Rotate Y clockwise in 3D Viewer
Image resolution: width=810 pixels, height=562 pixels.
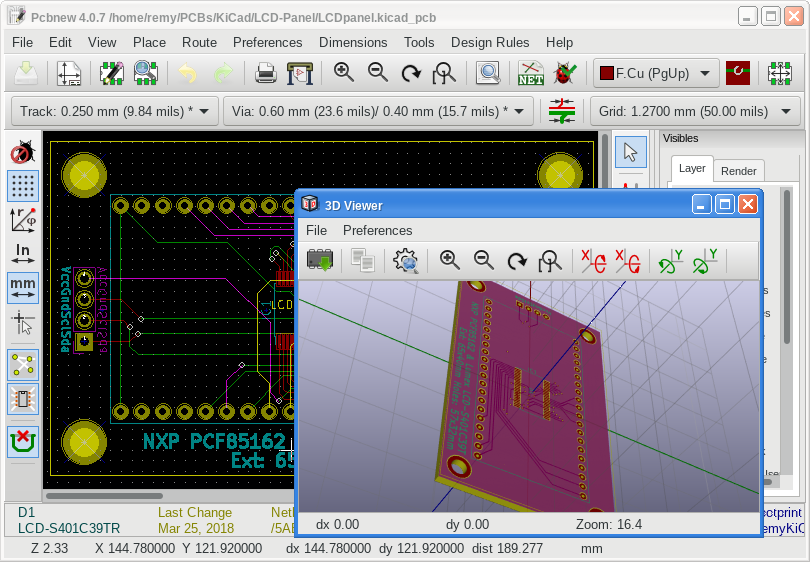[x=671, y=260]
